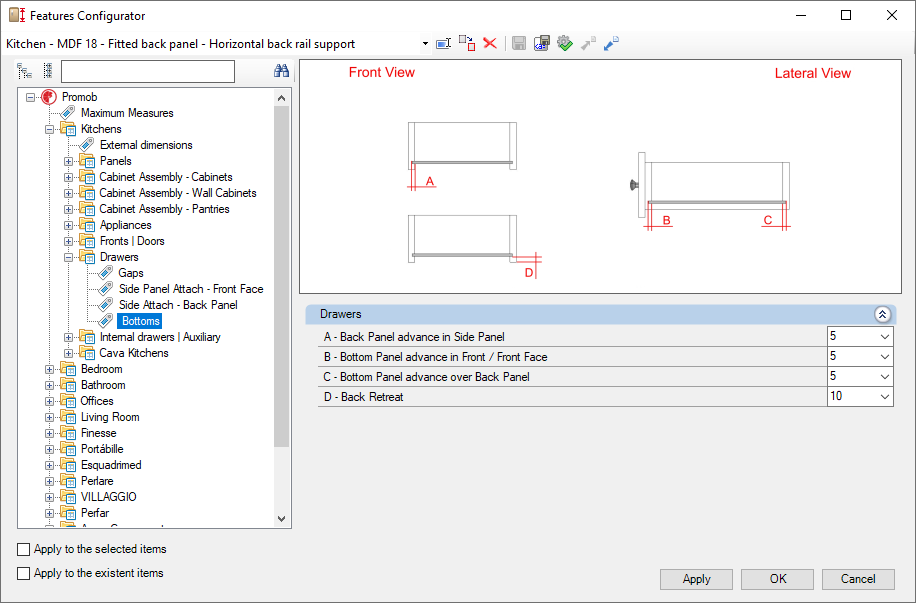Click the Bottoms tag icon
The height and width of the screenshot is (603, 916).
tap(106, 321)
